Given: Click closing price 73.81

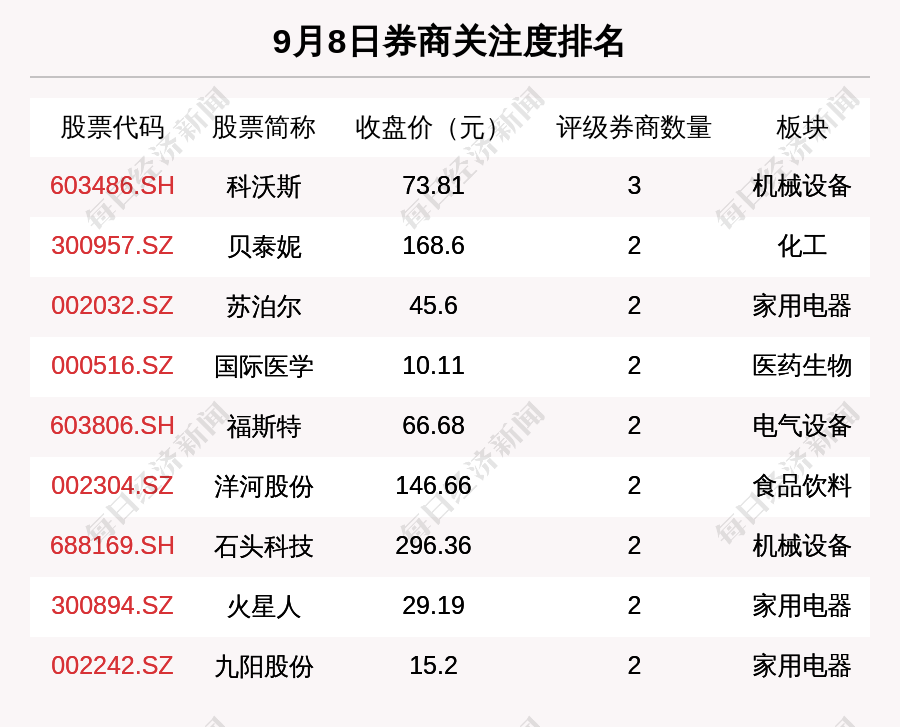Looking at the screenshot, I should (x=433, y=186).
